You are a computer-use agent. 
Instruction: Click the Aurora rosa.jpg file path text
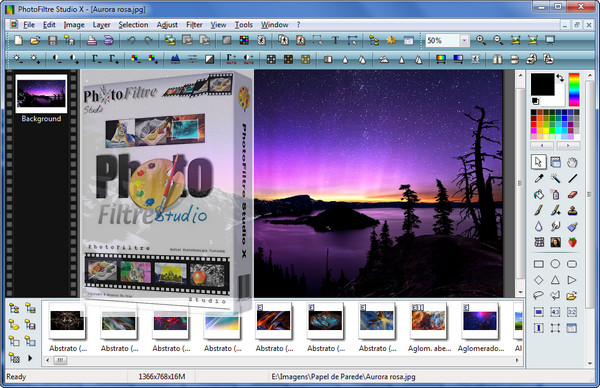(x=343, y=377)
